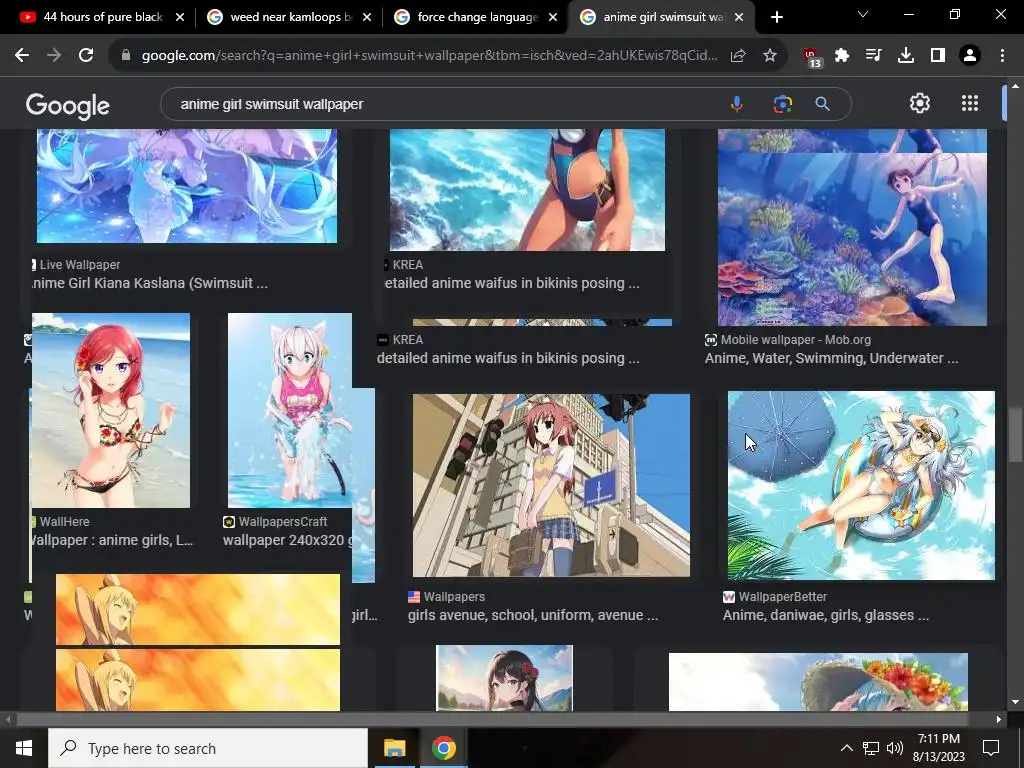
Task: Open Google quick settings gear
Action: [920, 103]
